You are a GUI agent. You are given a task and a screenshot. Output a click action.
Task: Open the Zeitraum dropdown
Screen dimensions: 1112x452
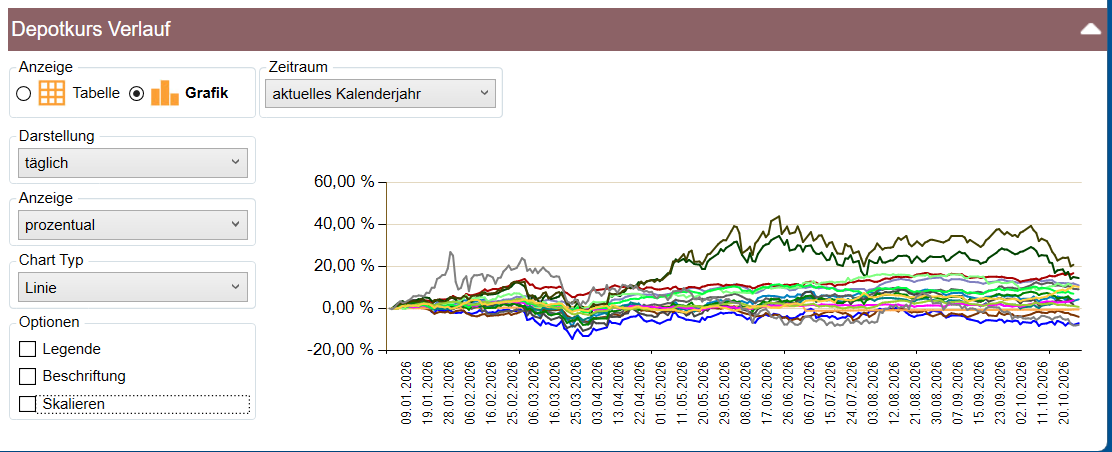(x=379, y=93)
